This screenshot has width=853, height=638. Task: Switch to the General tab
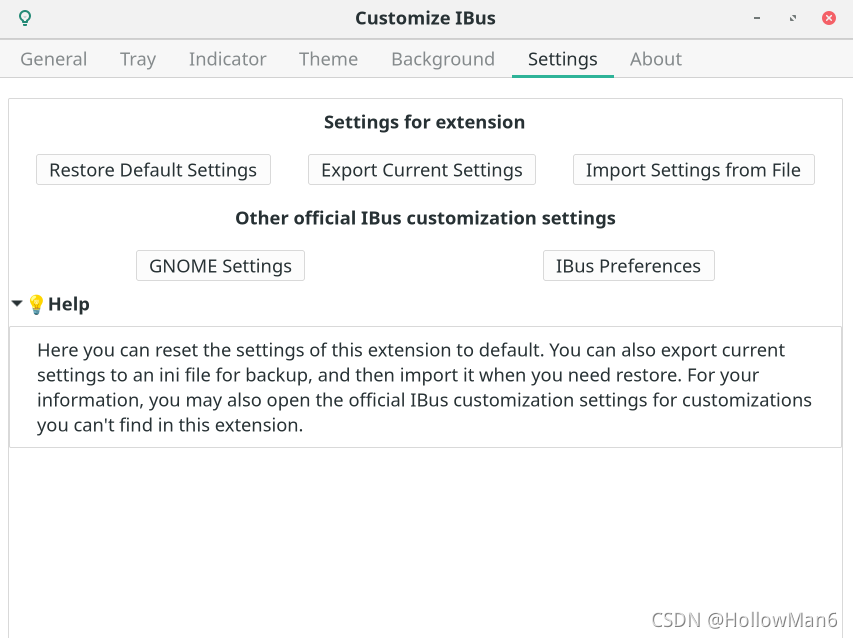tap(53, 59)
